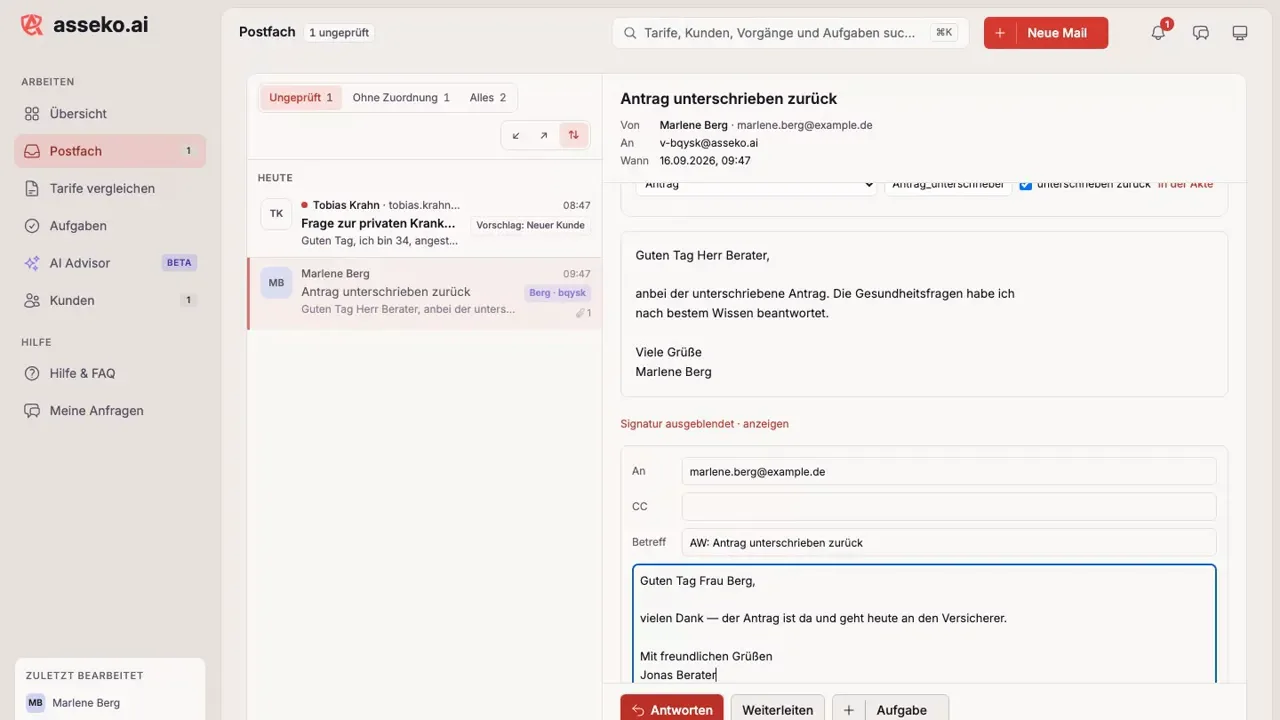
Task: Click the Aufgaben checkmark circle icon
Action: click(32, 226)
